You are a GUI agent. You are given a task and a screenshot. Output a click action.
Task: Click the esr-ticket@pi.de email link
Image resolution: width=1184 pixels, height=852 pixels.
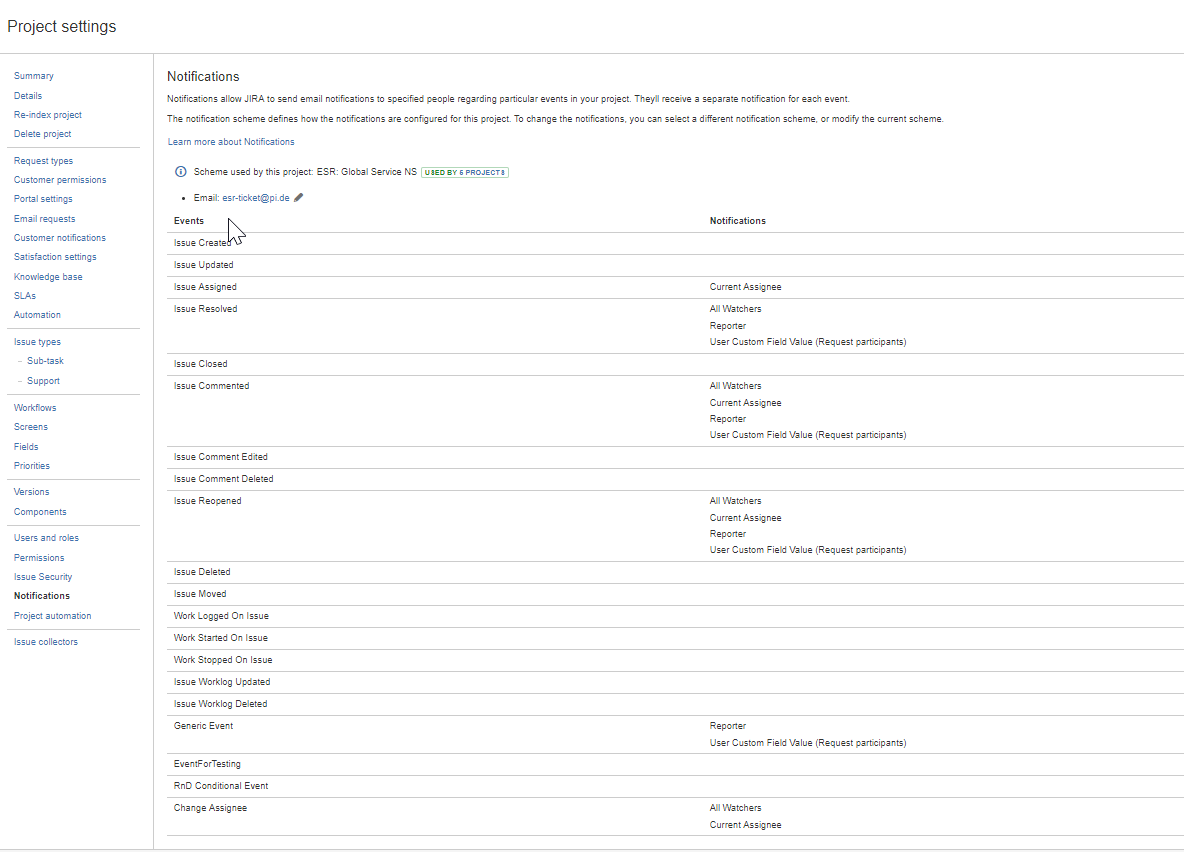[256, 198]
